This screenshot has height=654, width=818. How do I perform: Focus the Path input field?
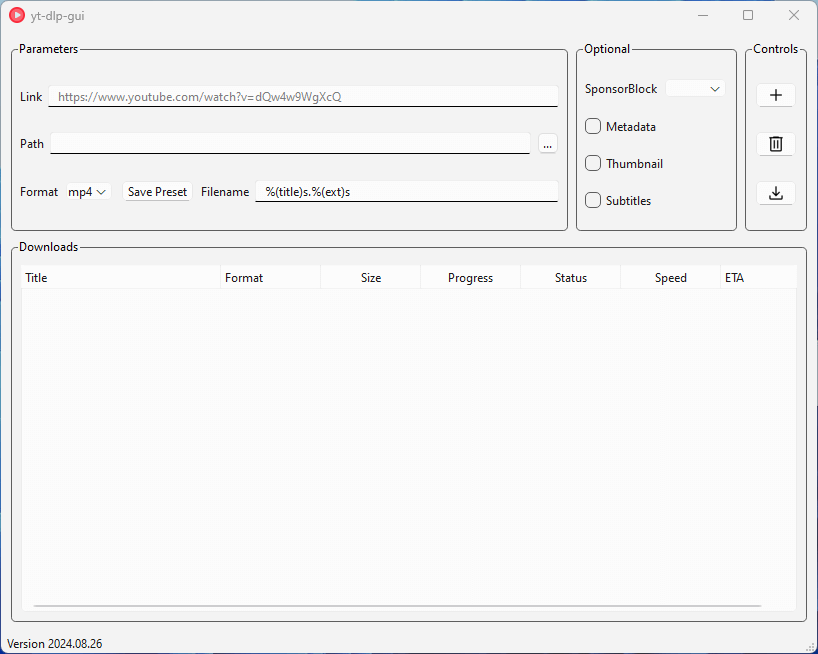(290, 144)
